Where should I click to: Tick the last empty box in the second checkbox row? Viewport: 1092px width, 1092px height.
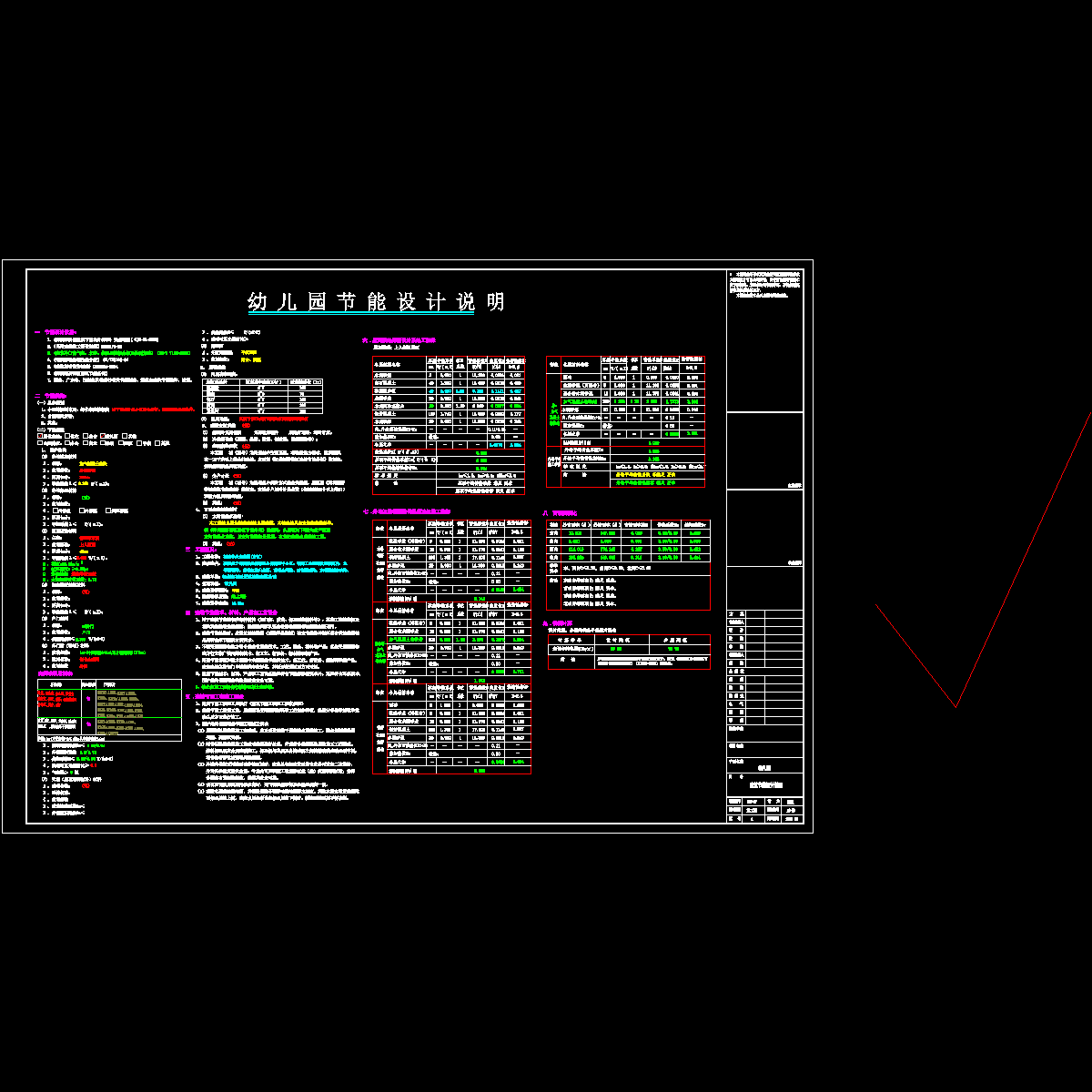[156, 443]
